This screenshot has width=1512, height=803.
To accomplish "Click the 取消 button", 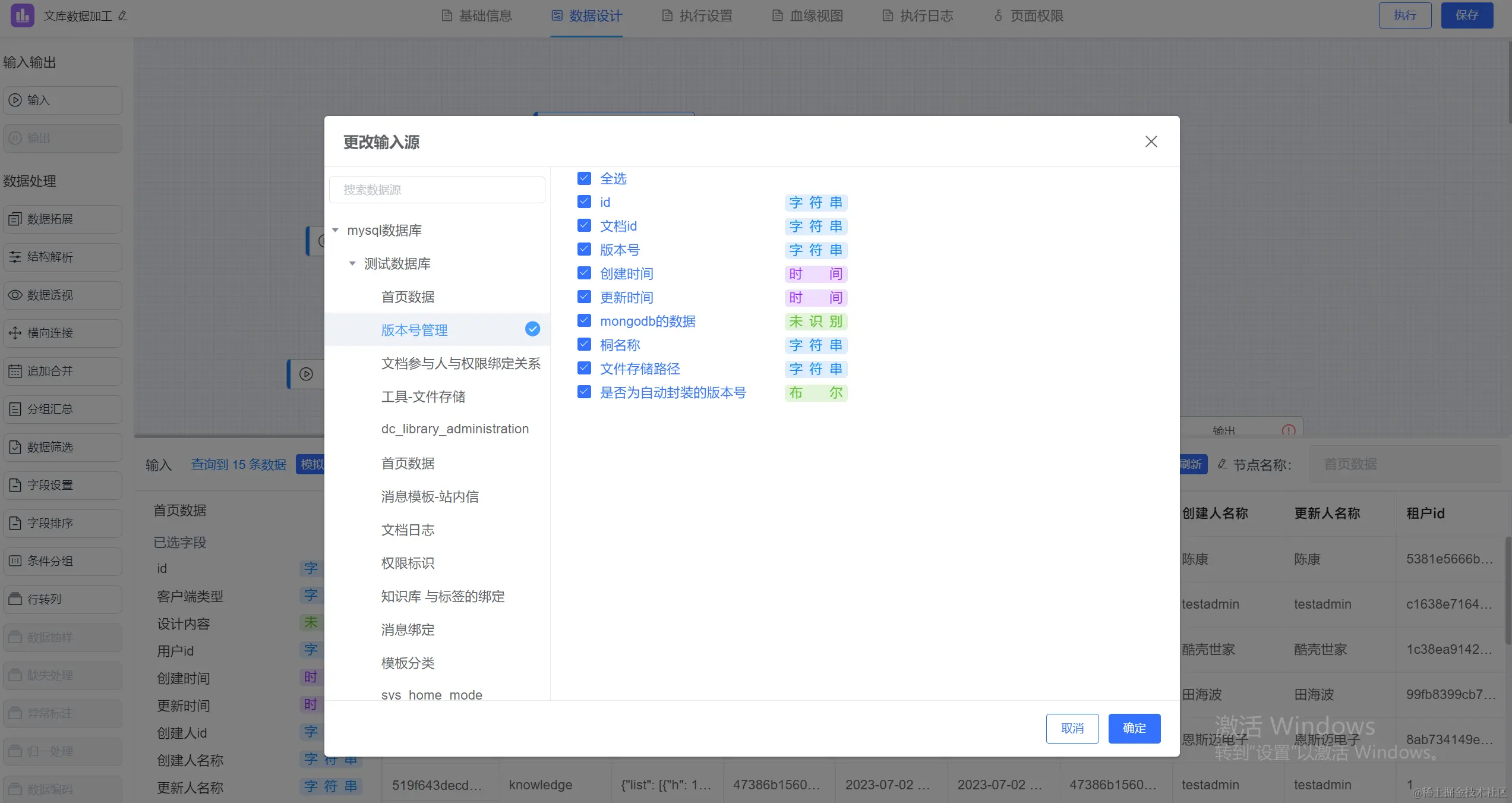I will point(1072,728).
